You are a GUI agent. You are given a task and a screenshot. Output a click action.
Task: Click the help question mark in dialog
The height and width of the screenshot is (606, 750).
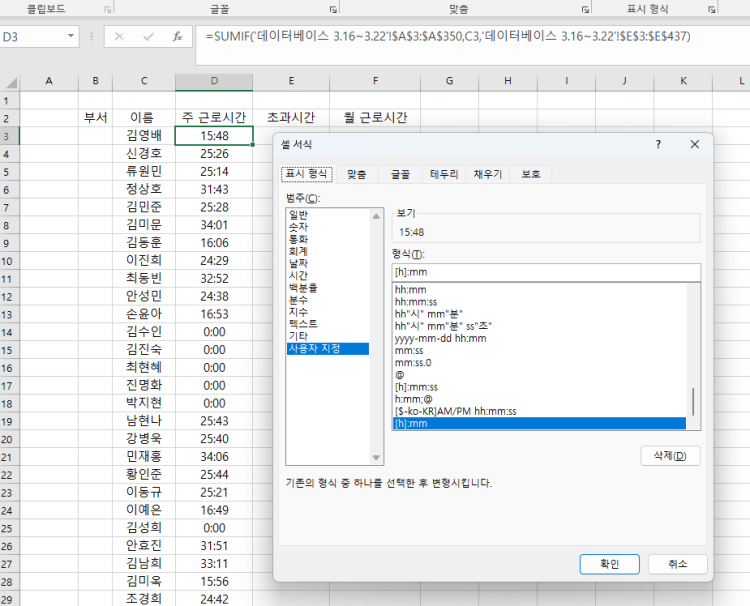click(658, 144)
